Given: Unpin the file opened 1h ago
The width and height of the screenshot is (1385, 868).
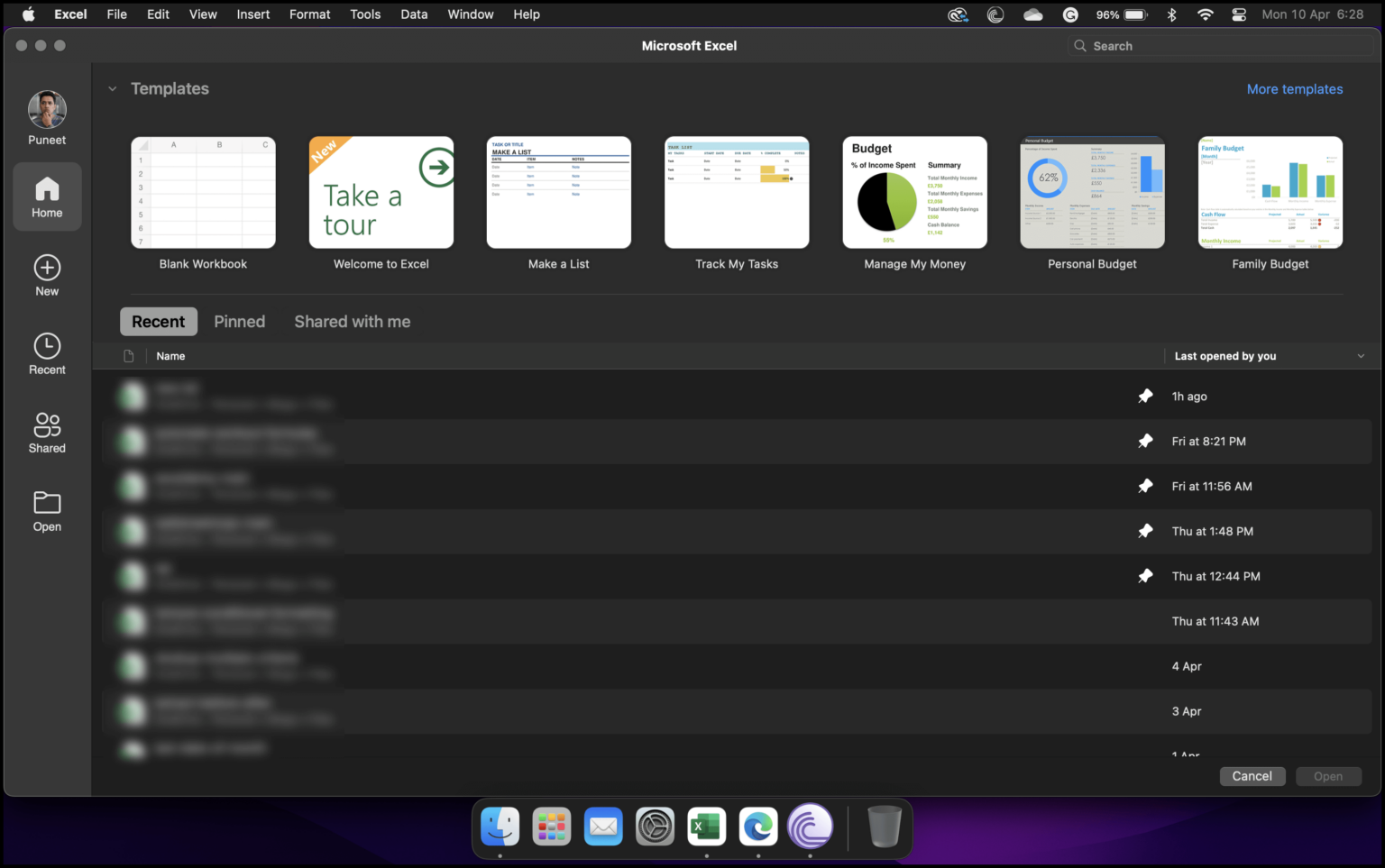Looking at the screenshot, I should pos(1145,397).
